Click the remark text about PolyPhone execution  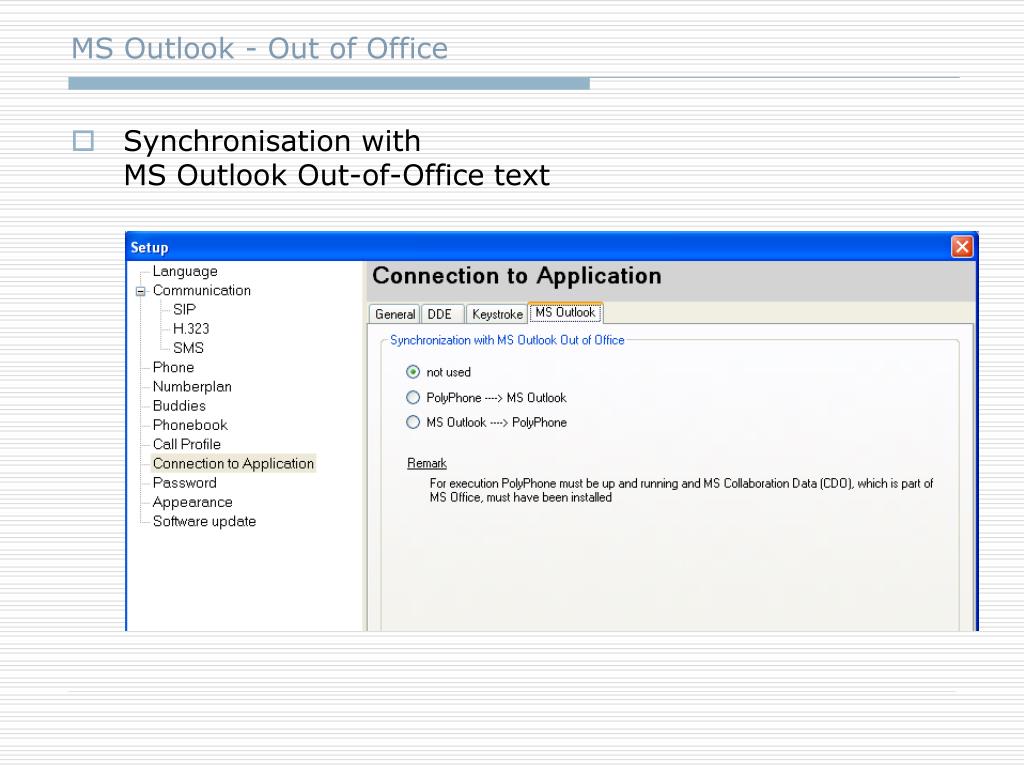(x=681, y=490)
